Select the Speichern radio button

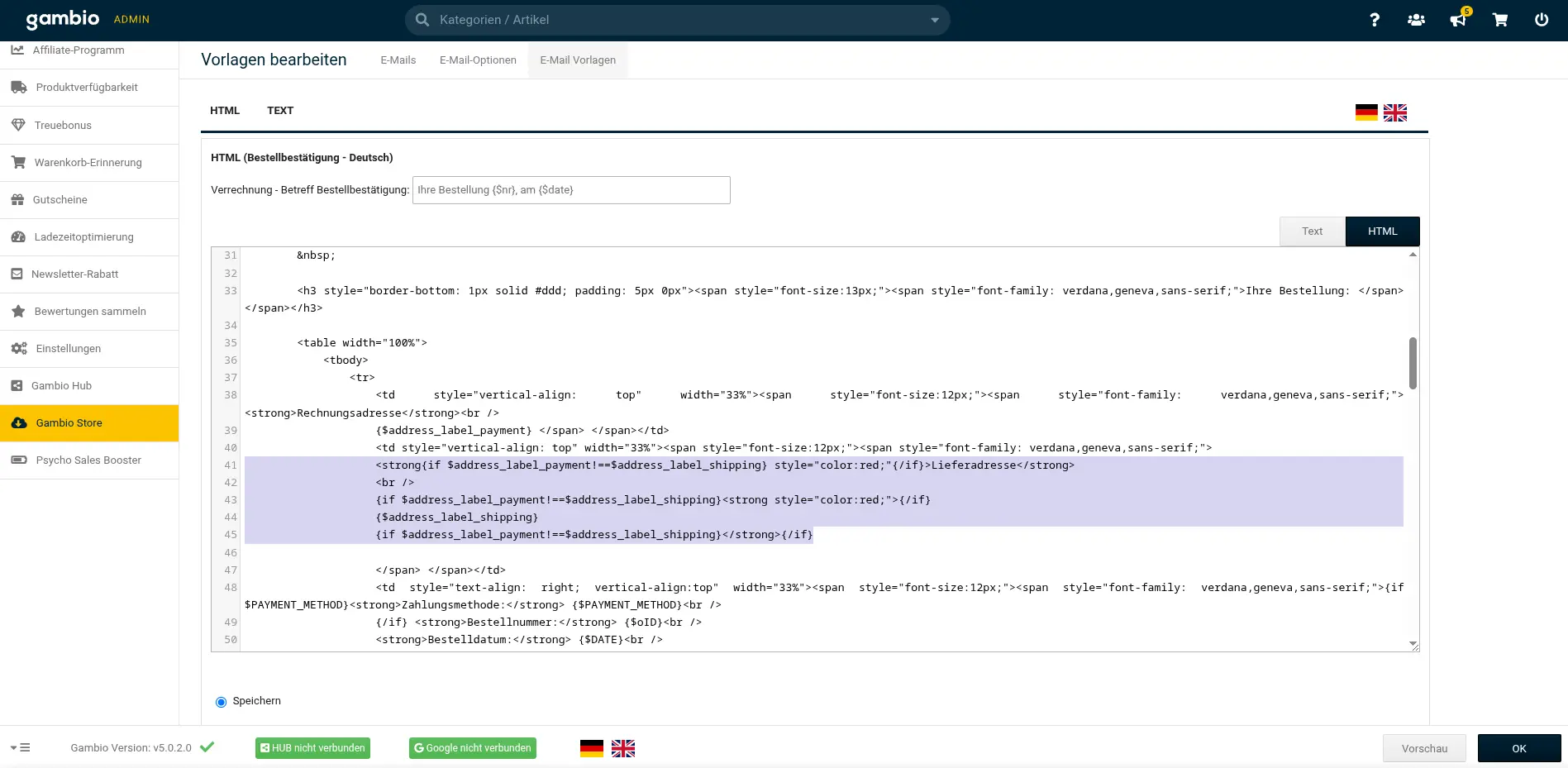coord(221,702)
